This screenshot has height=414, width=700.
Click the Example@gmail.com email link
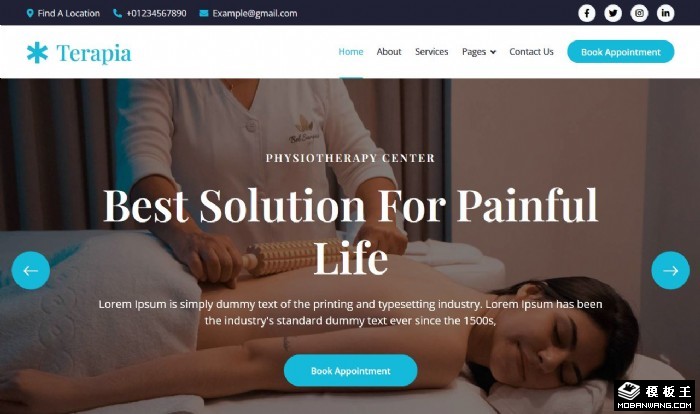254,13
